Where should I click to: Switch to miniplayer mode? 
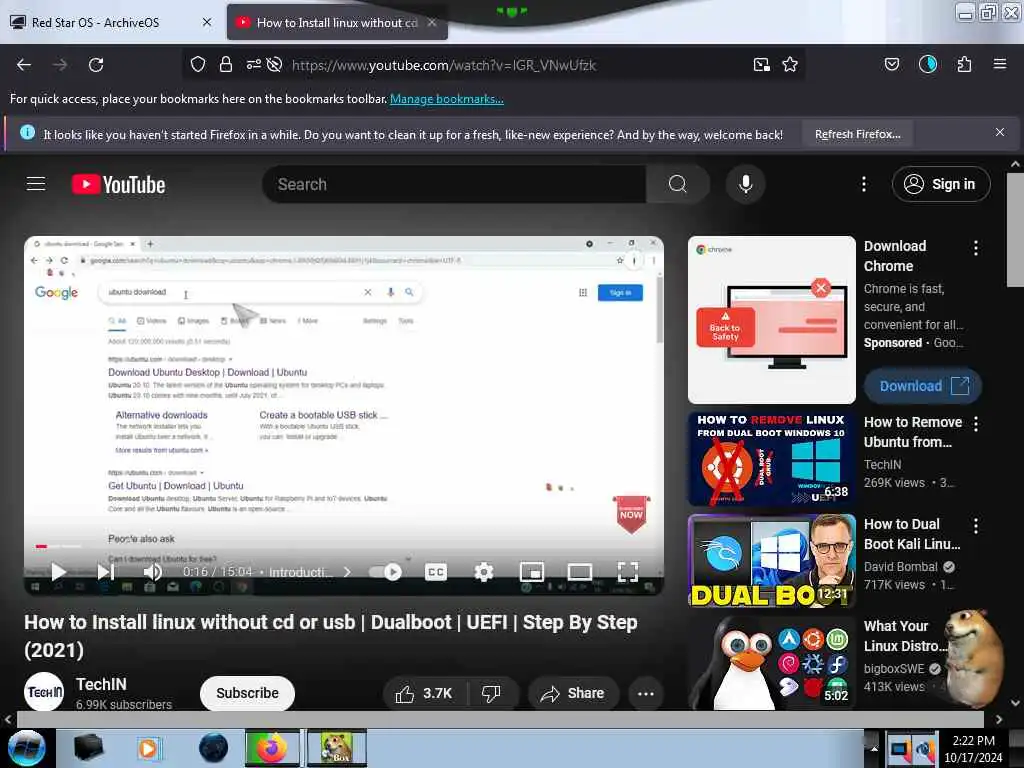[x=532, y=572]
